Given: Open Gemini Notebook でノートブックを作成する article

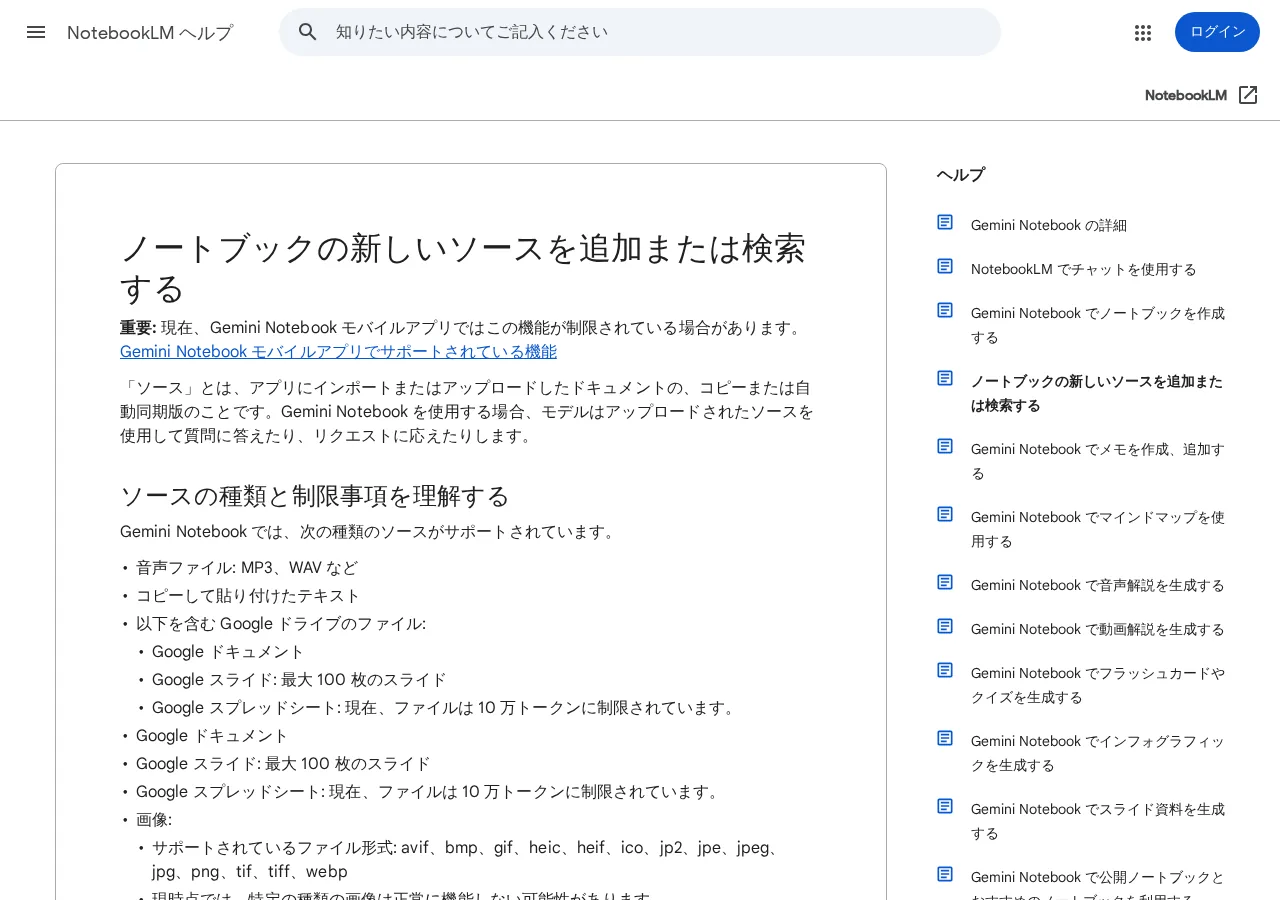Looking at the screenshot, I should (x=1098, y=325).
